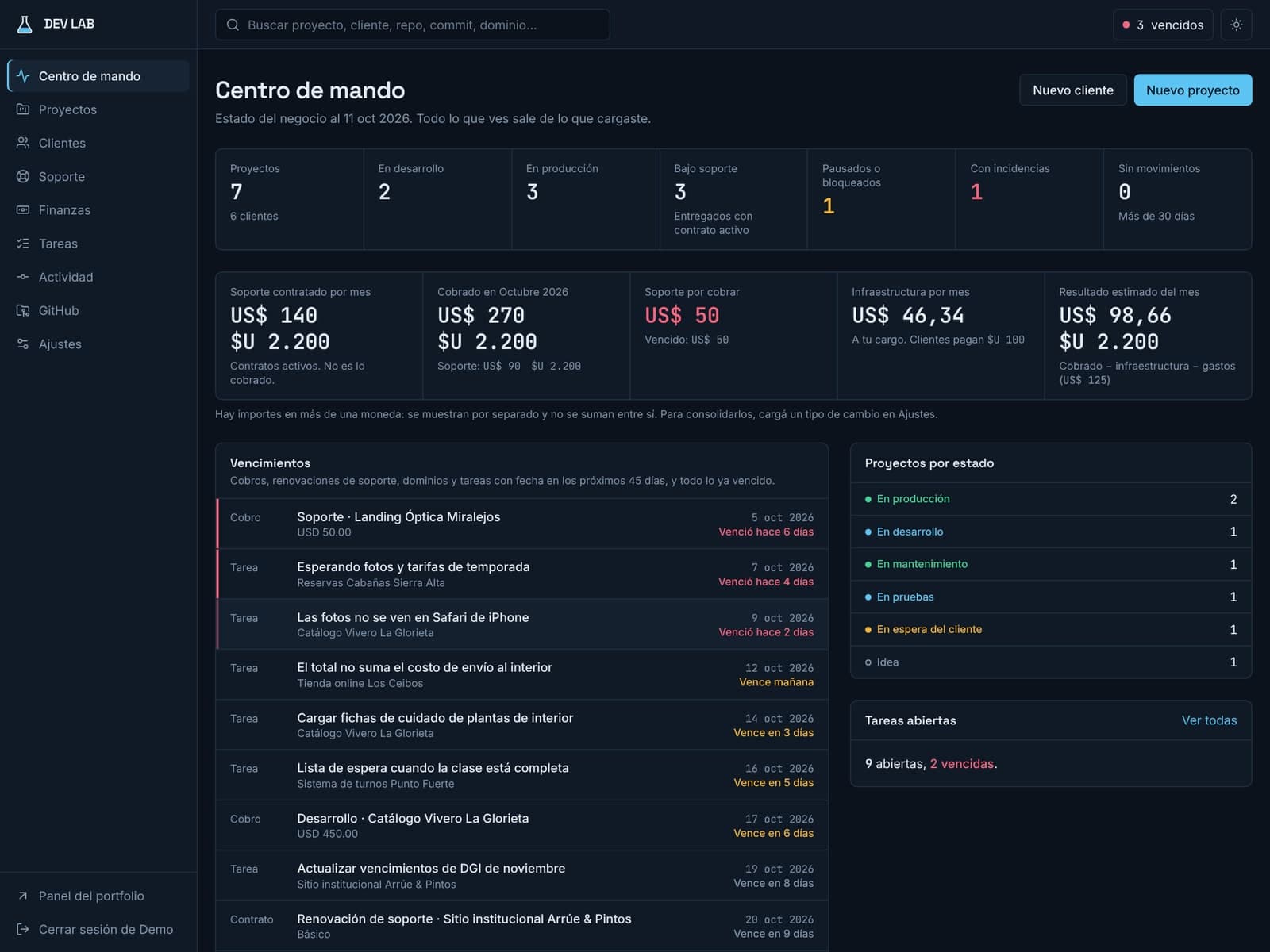The width and height of the screenshot is (1270, 952).
Task: Open El total no suma el costo task
Action: click(x=521, y=674)
